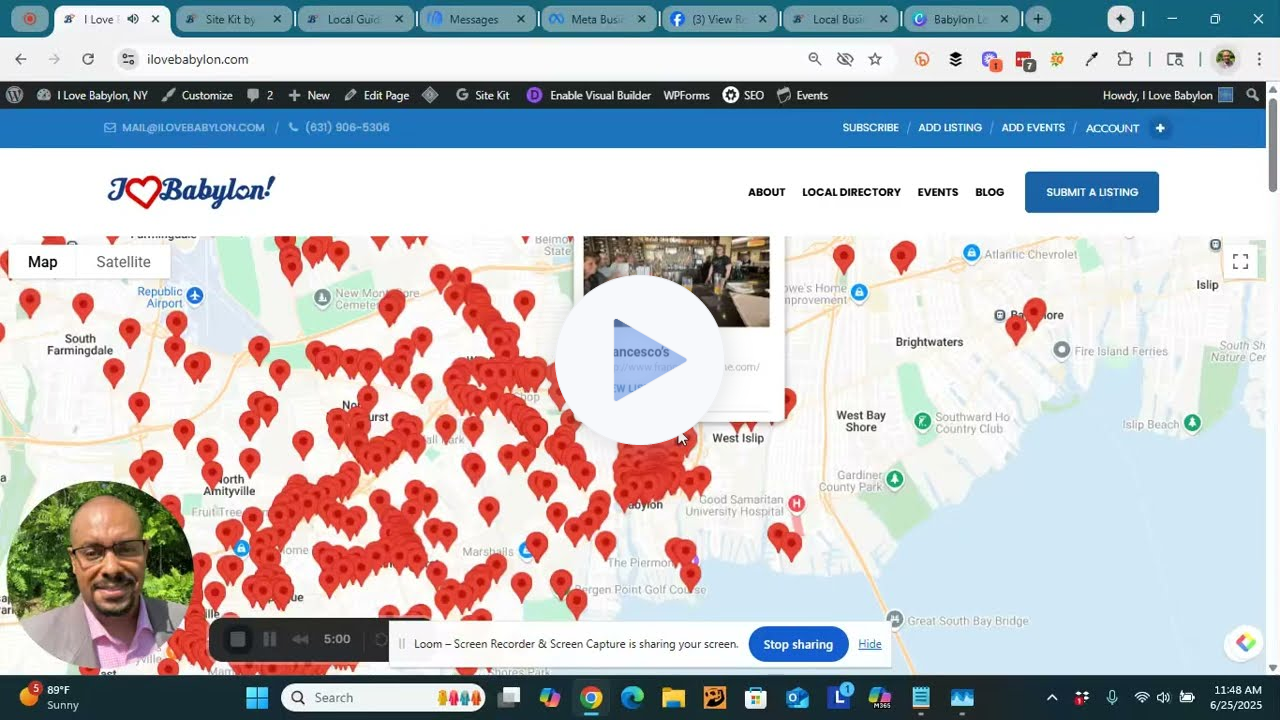
Task: Open new browser tab
Action: (1038, 19)
